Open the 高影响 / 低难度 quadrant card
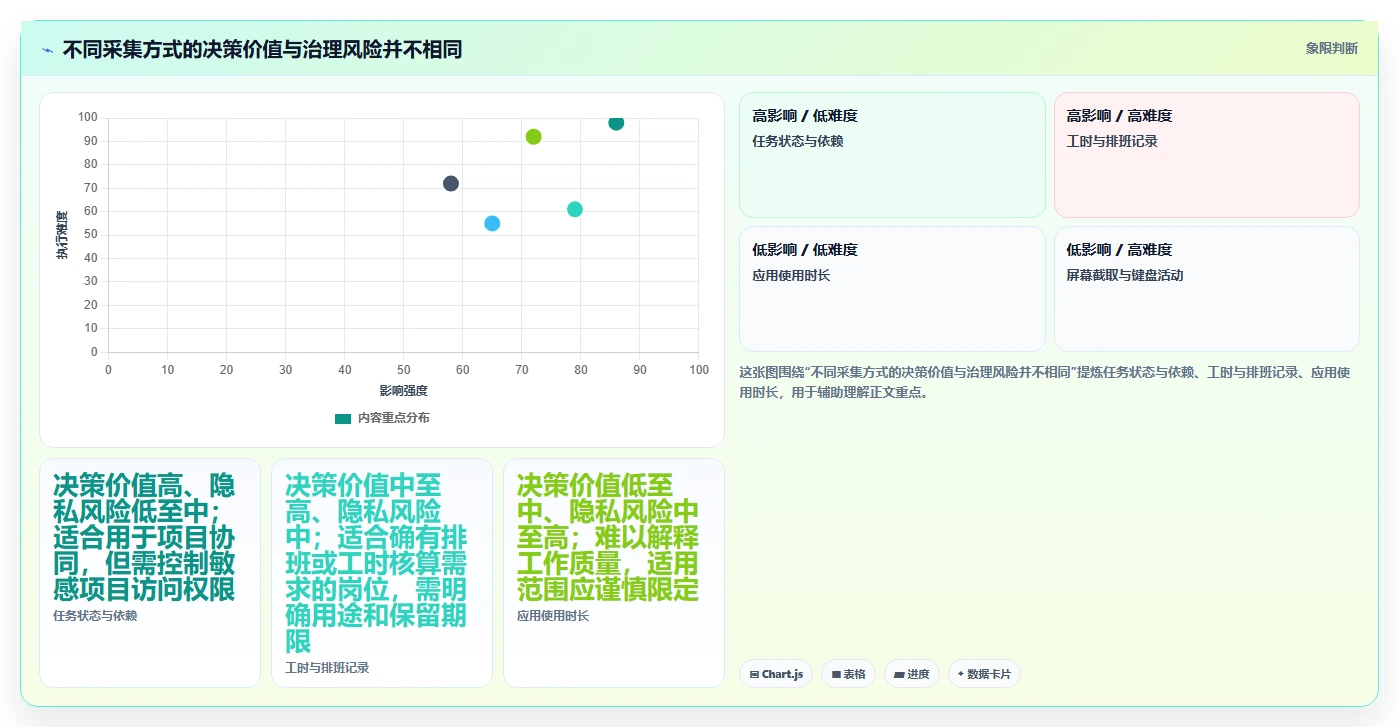Viewport: 1399px width, 727px height. (x=892, y=155)
